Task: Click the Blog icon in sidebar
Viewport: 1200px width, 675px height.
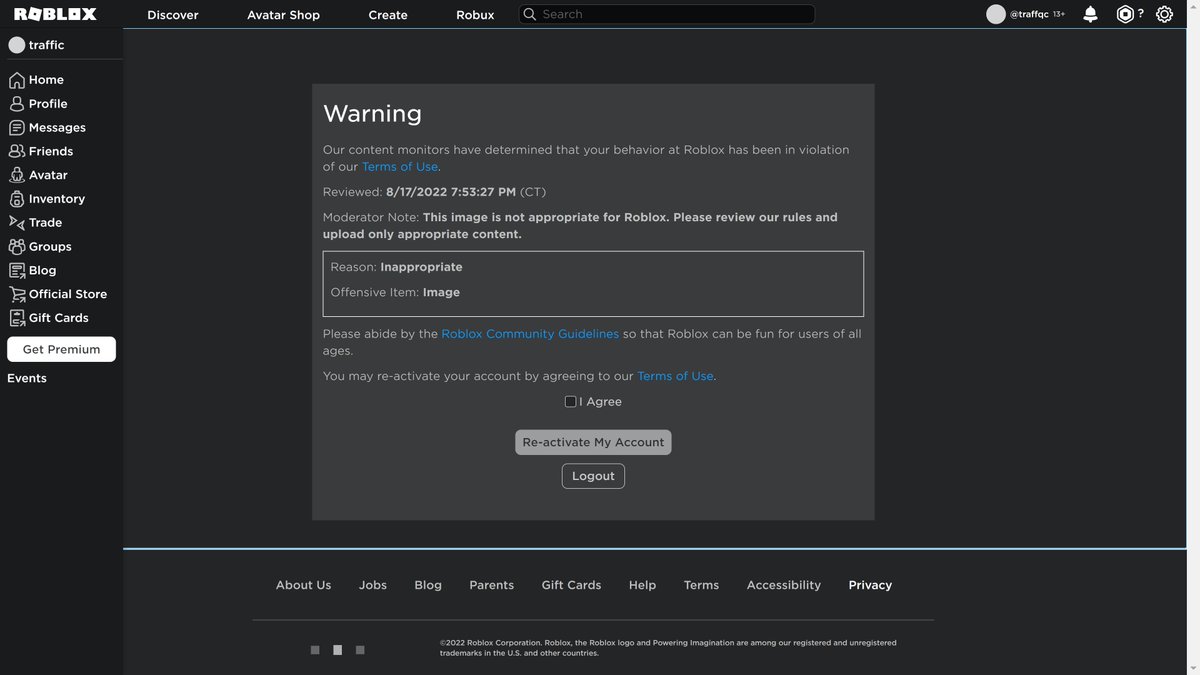Action: (17, 270)
